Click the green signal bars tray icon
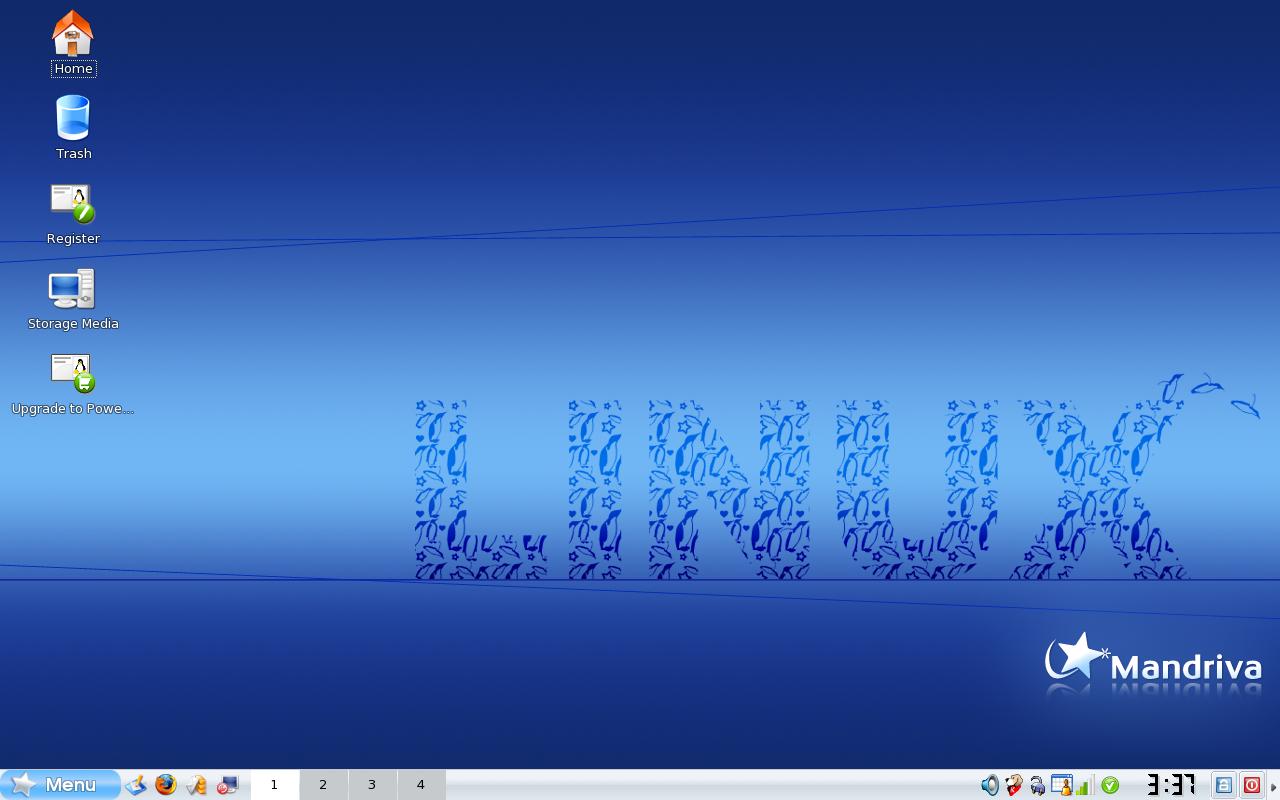Screen dimensions: 1280x800 (1083, 786)
